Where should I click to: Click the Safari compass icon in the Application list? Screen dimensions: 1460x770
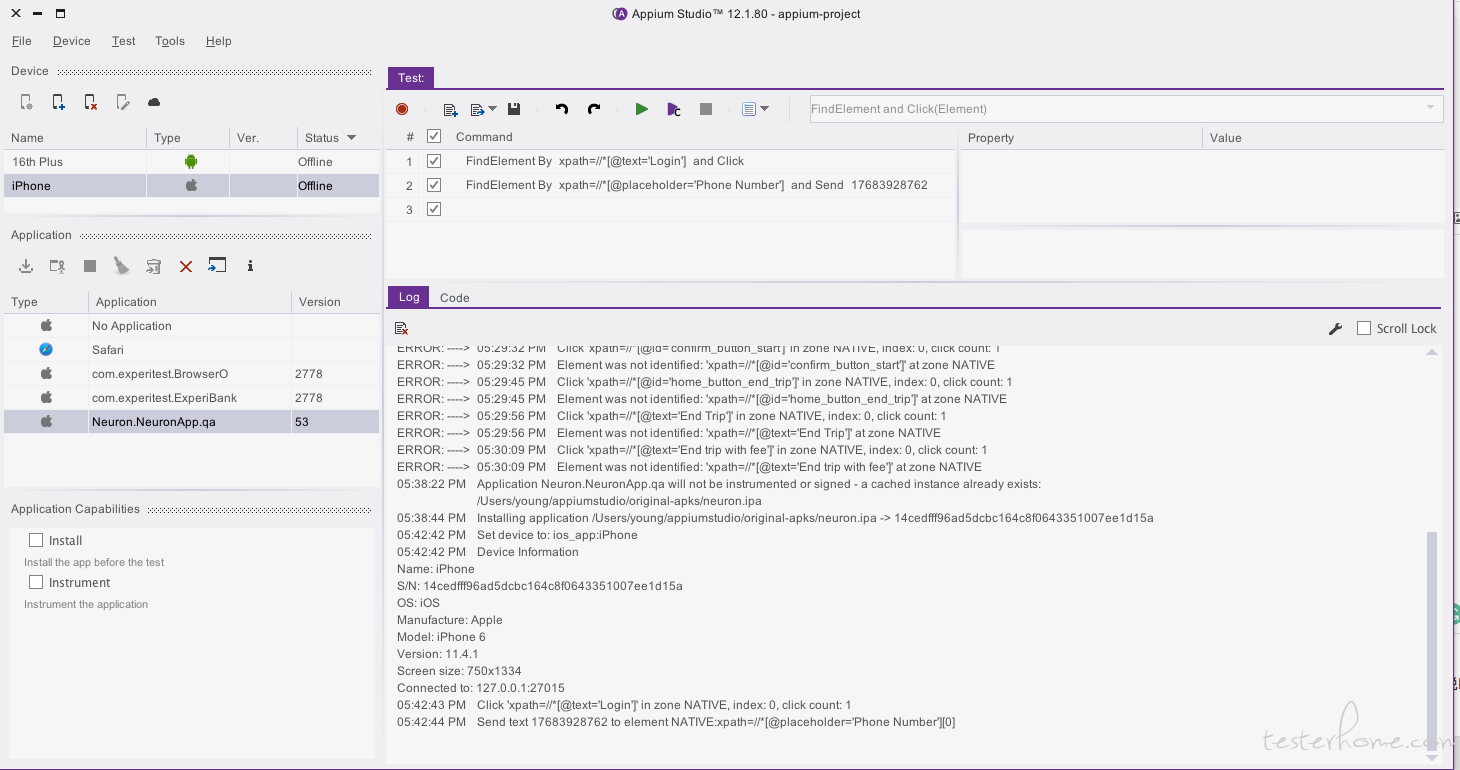click(46, 349)
